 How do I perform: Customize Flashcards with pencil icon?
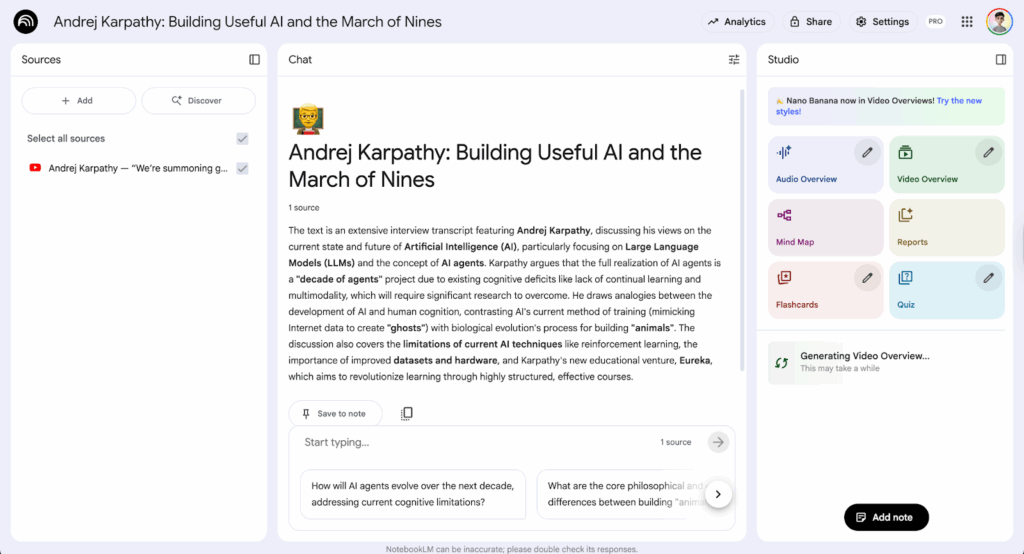[867, 278]
